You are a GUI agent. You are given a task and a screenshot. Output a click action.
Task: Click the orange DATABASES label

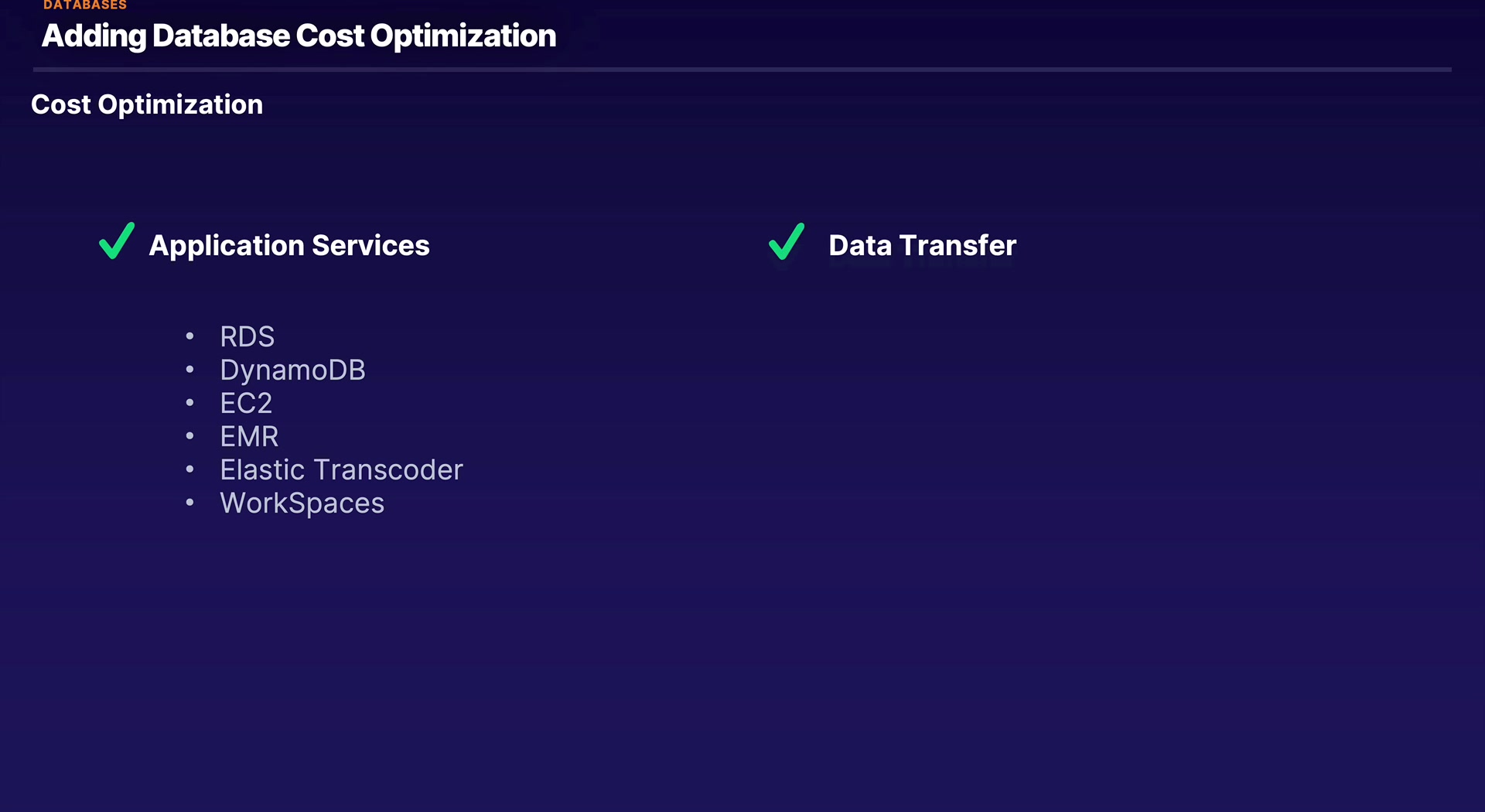pyautogui.click(x=85, y=5)
